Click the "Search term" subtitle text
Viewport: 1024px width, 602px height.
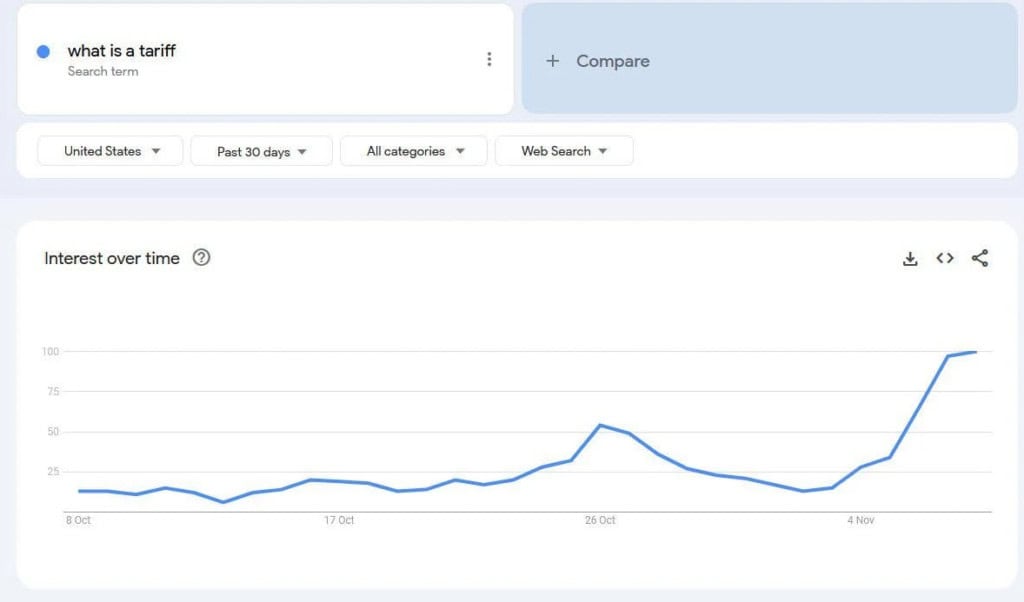click(103, 72)
